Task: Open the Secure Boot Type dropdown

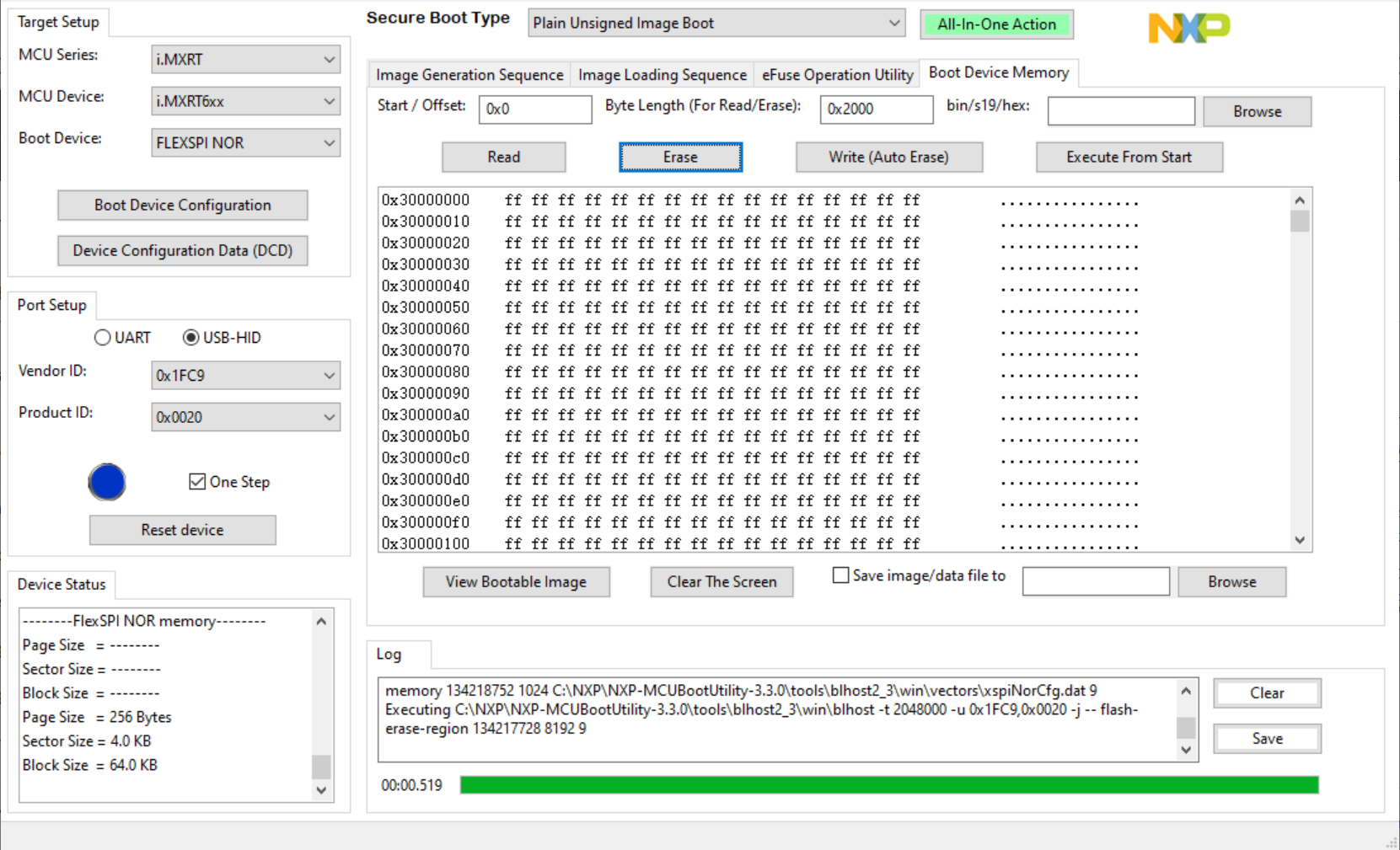Action: pos(716,24)
